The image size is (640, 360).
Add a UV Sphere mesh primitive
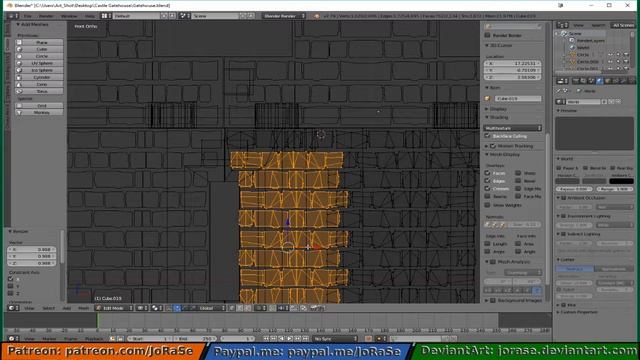[x=39, y=63]
